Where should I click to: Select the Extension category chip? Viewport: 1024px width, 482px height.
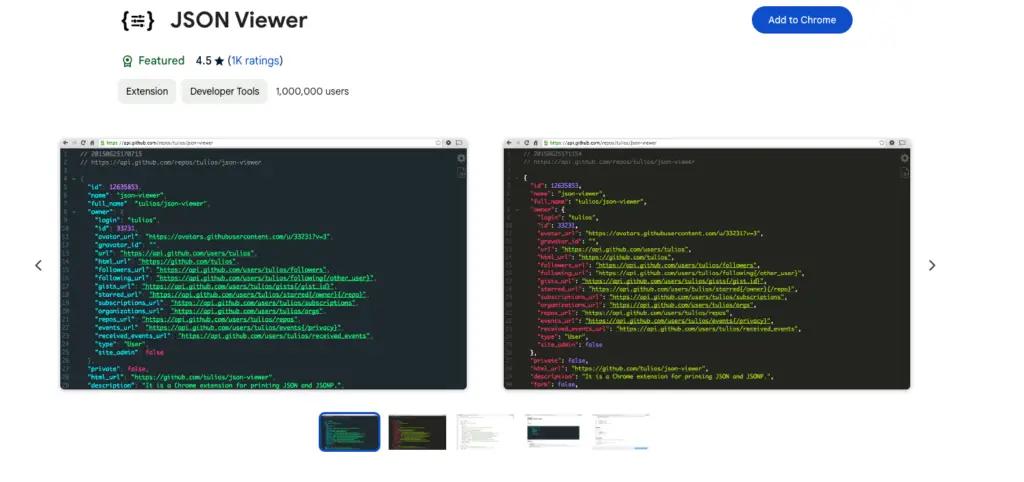click(147, 91)
